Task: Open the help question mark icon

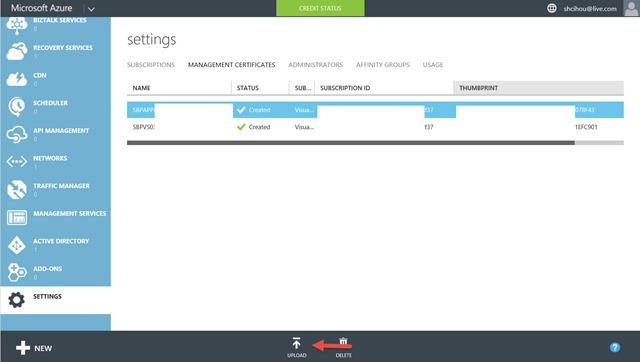Action: (x=615, y=347)
